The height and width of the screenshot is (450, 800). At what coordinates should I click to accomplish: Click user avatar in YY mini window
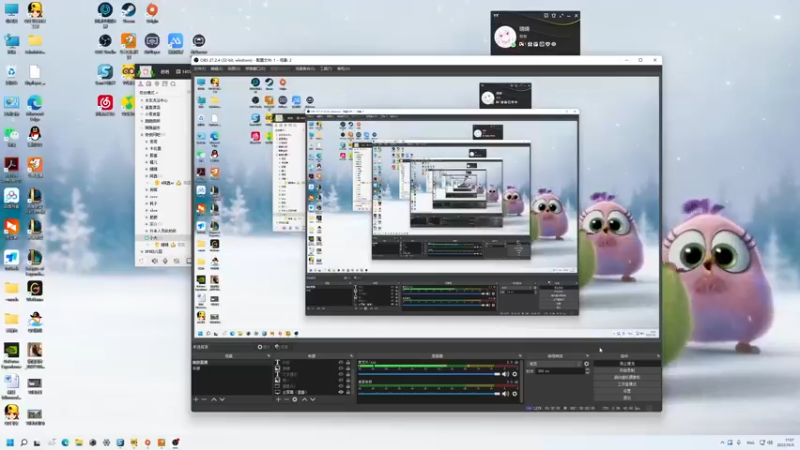(505, 37)
